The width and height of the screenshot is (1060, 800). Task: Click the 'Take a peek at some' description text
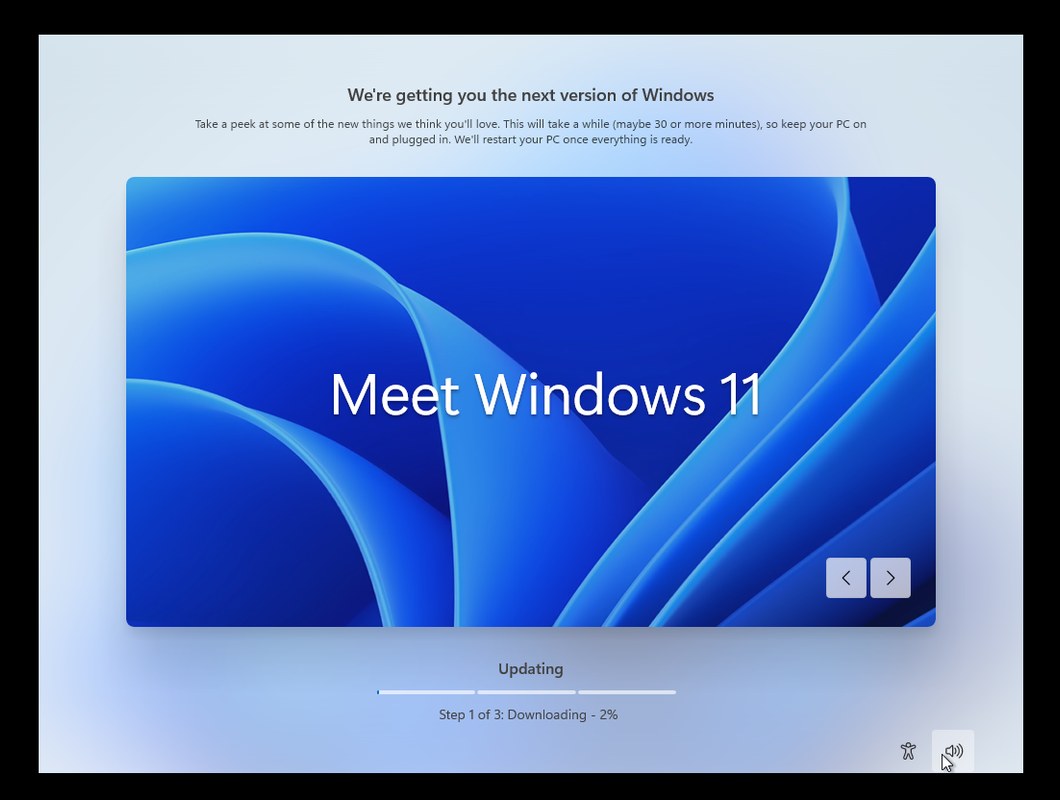click(x=531, y=132)
